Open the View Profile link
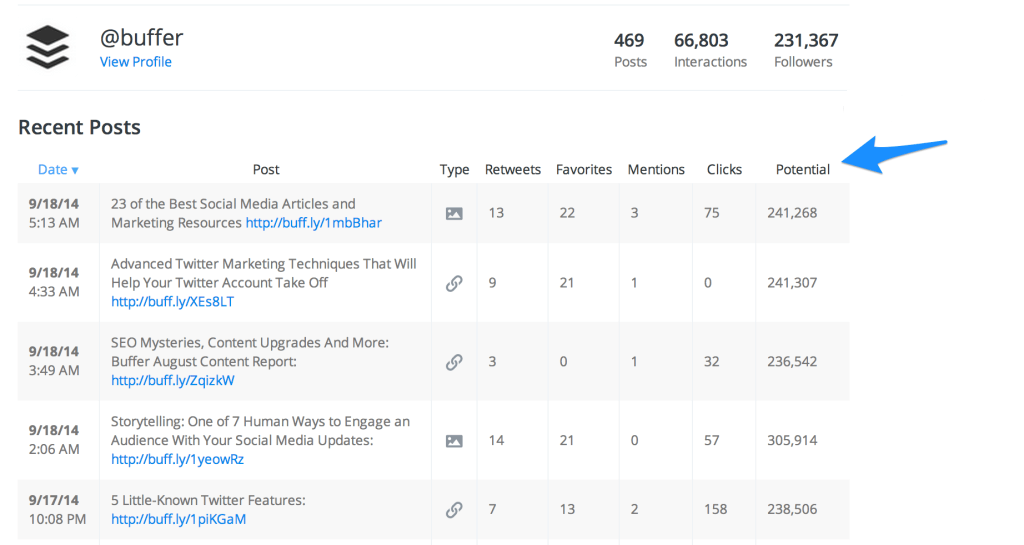Image resolution: width=1024 pixels, height=545 pixels. pos(135,62)
